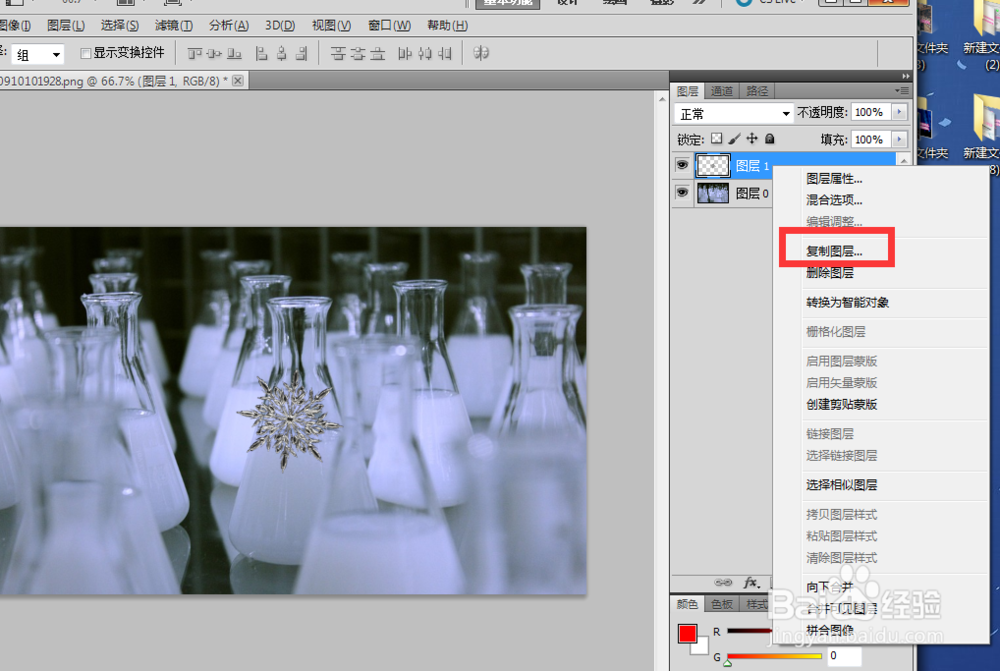Screen dimensions: 1000x671
Task: Choose 拼合图像 from the context menu
Action: [830, 630]
